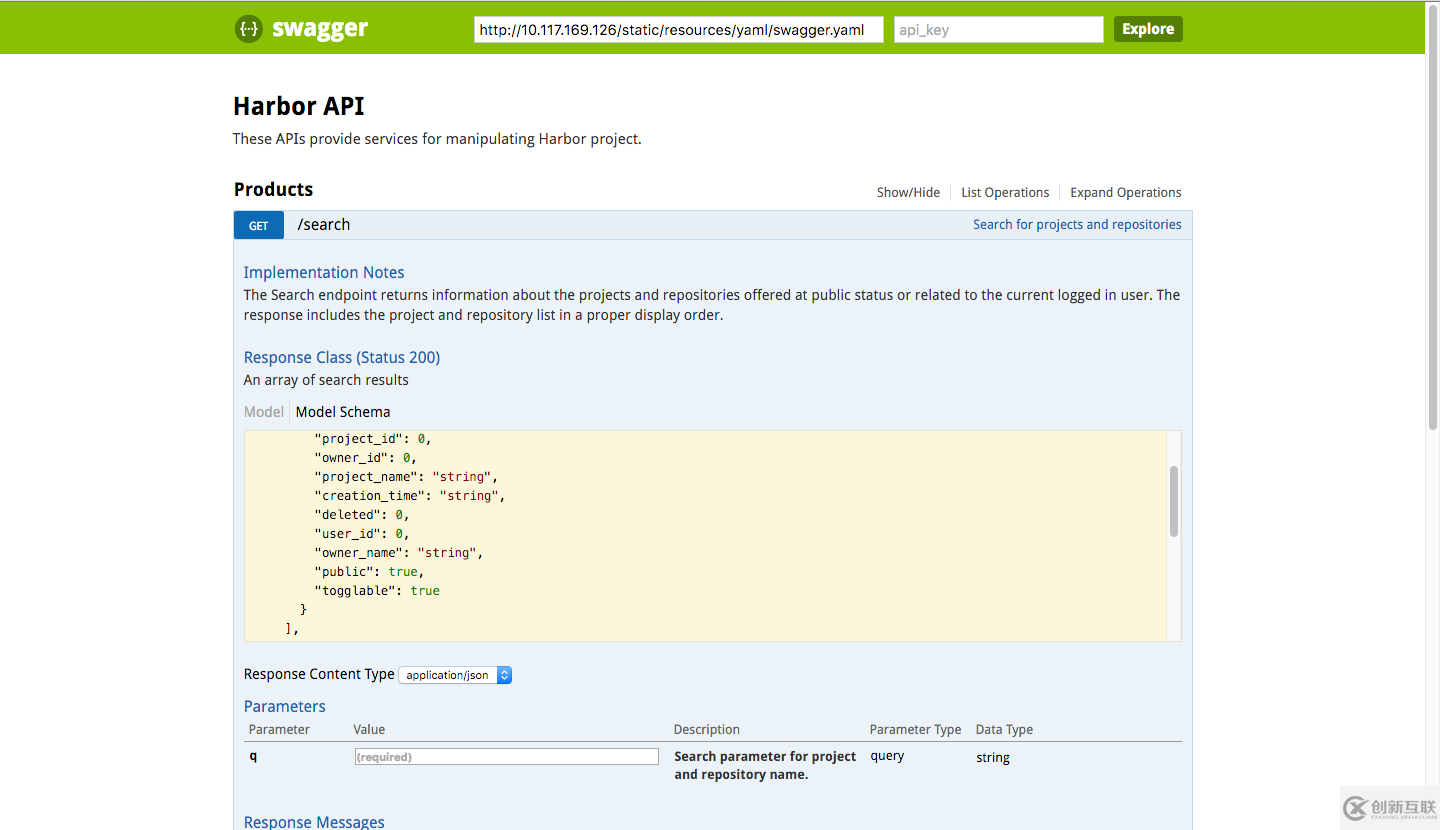Switch to the Model Schema tab
1440x830 pixels.
coord(343,411)
